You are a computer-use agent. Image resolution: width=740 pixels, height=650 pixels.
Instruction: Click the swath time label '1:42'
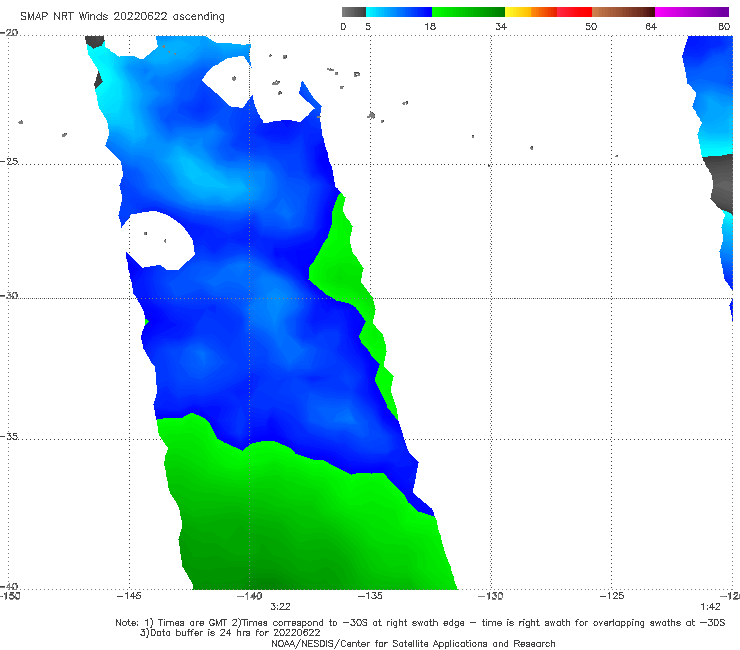pyautogui.click(x=710, y=607)
